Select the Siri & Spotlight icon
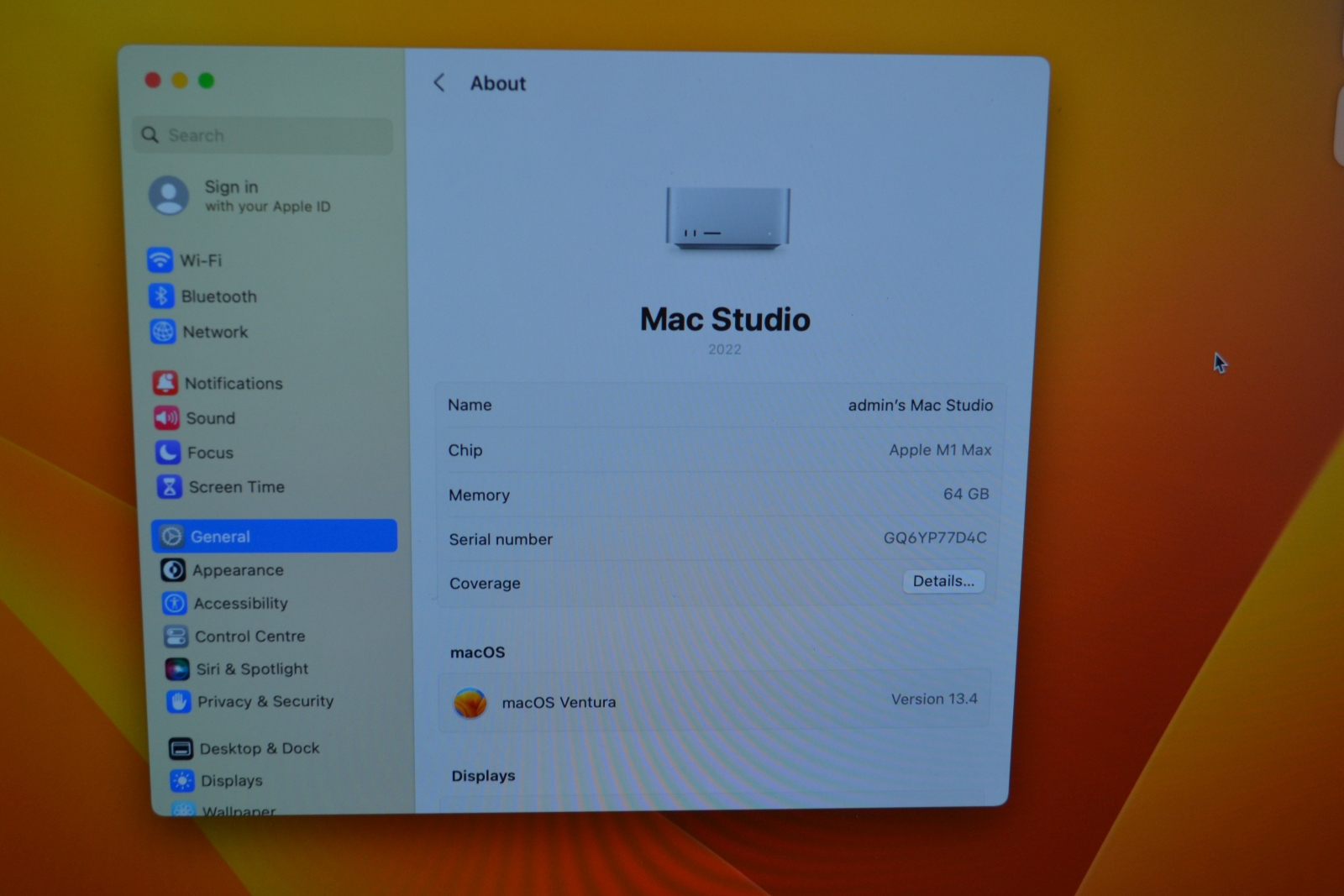This screenshot has height=896, width=1344. click(x=176, y=668)
